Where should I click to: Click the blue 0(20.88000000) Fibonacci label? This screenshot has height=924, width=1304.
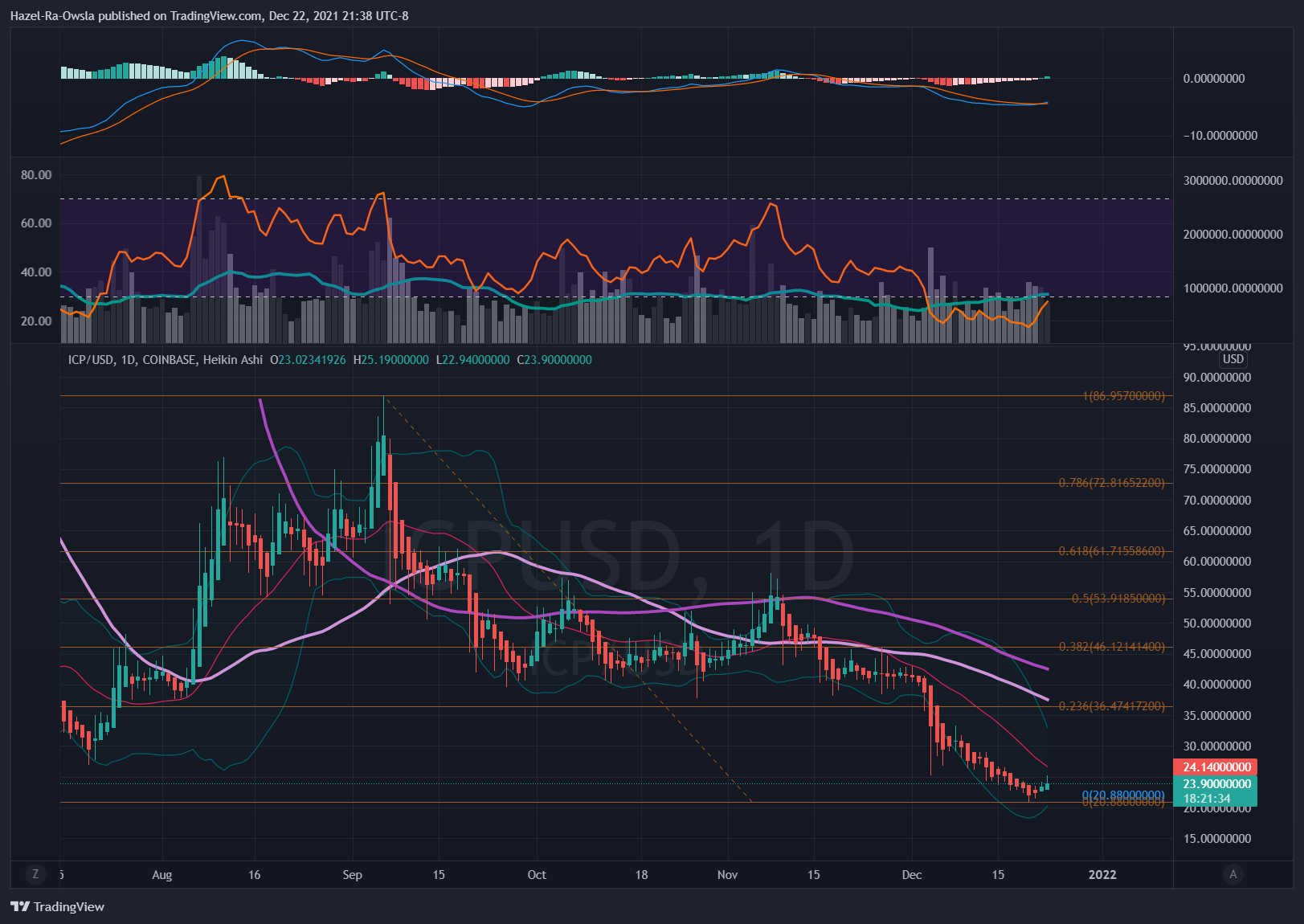click(1123, 795)
